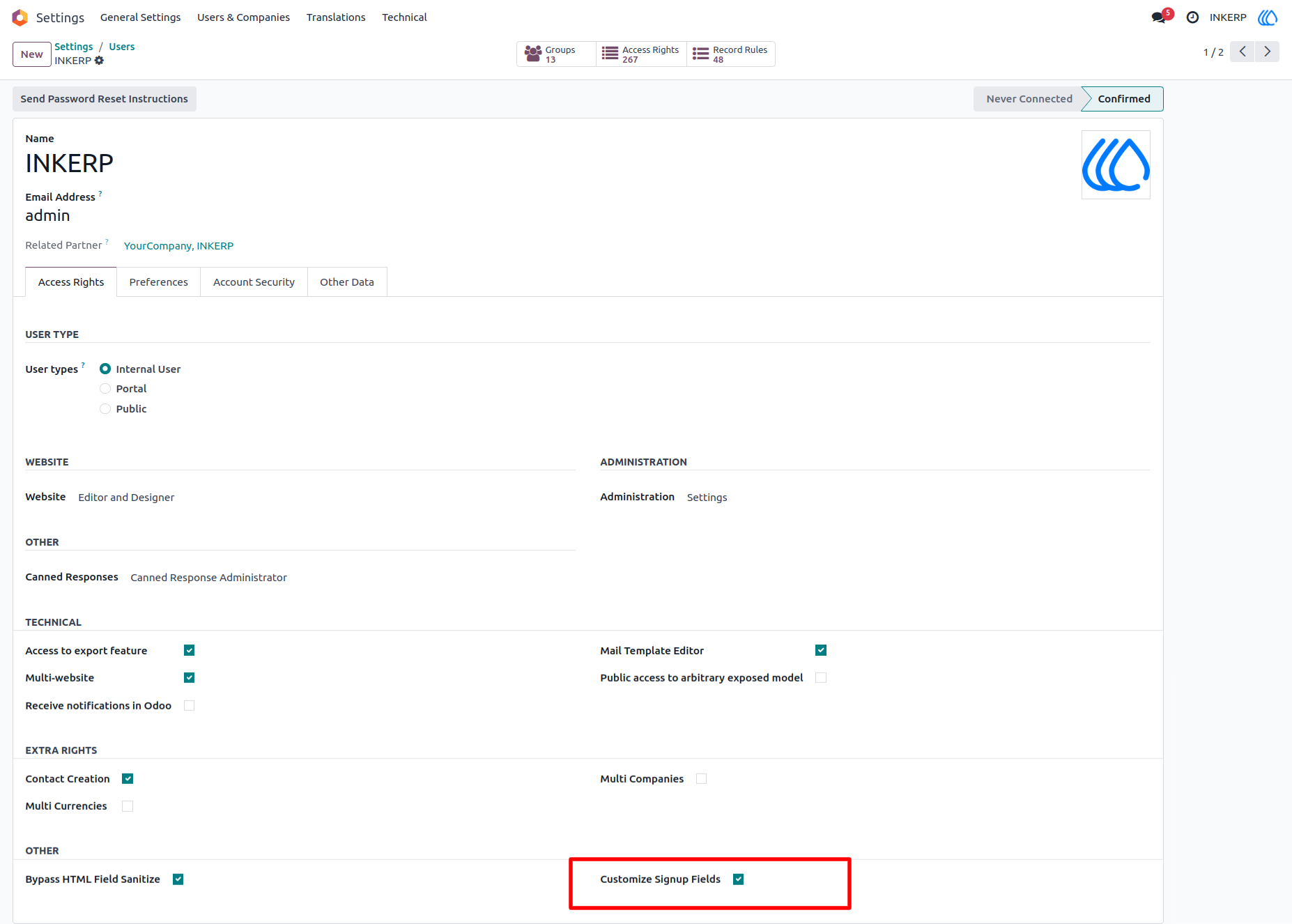Viewport: 1292px width, 924px height.
Task: Select Portal user type
Action: (105, 389)
